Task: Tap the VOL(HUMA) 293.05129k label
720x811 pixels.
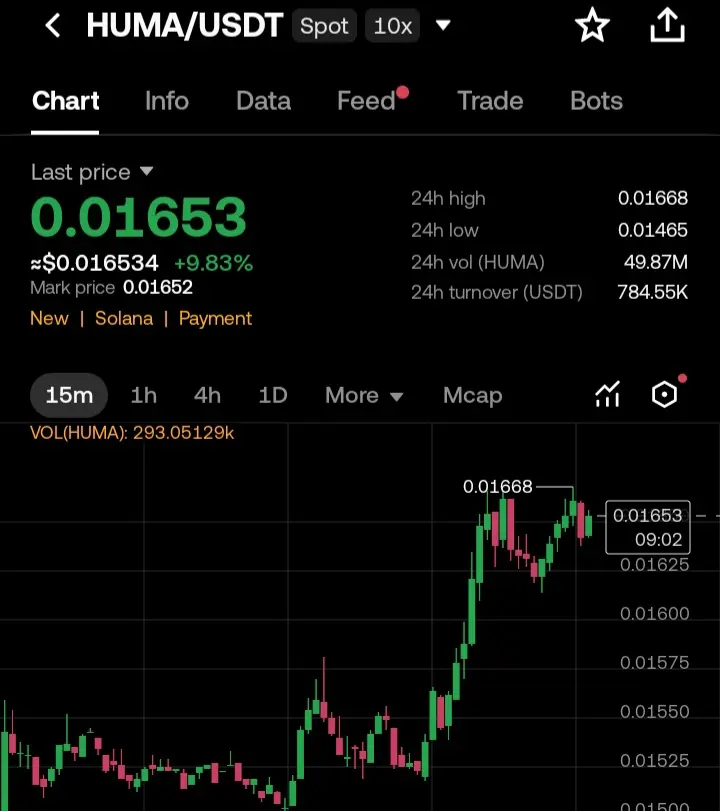Action: tap(132, 432)
